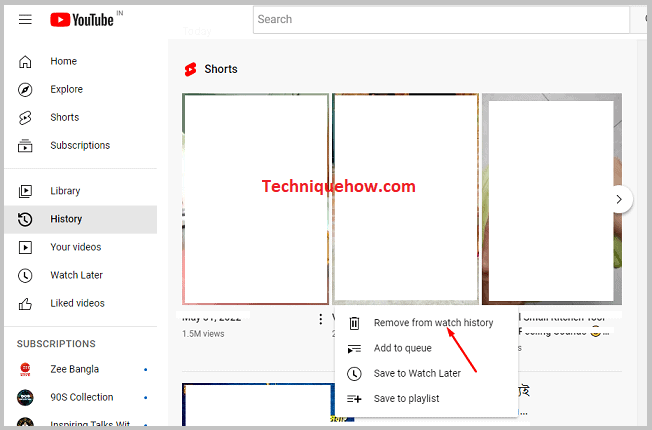The height and width of the screenshot is (430, 652).
Task: Click the playlist-add icon beside Save to playlist
Action: 354,399
